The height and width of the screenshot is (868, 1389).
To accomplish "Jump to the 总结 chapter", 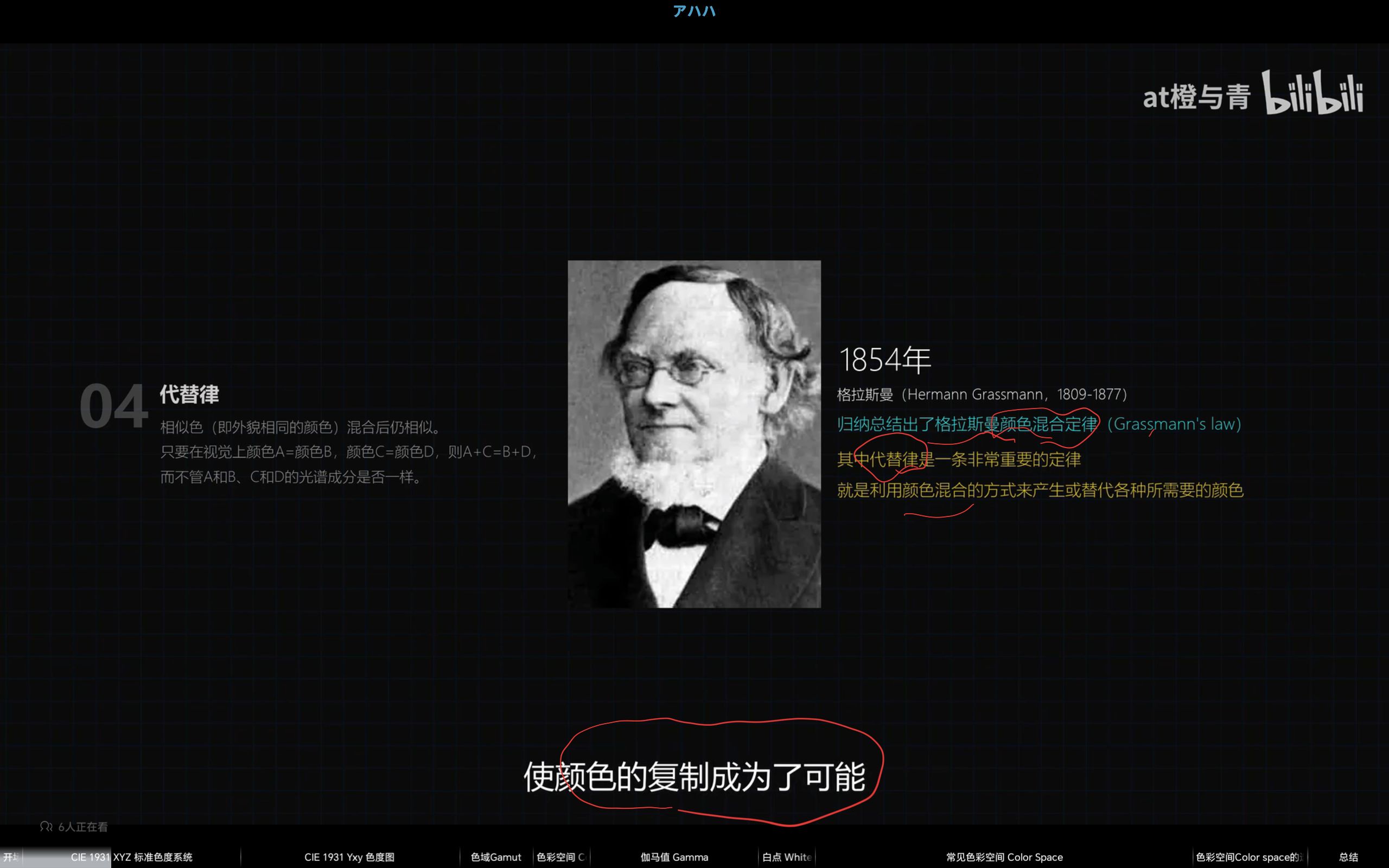I will coord(1348,857).
